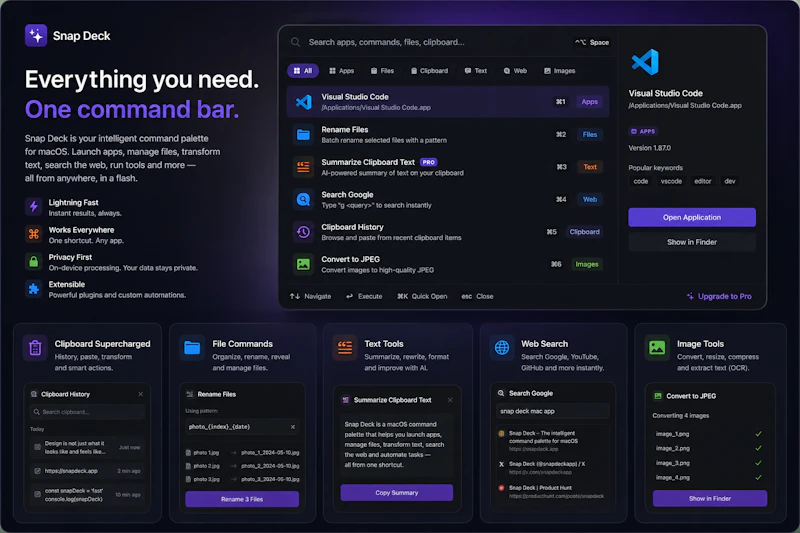This screenshot has height=533, width=800.
Task: Switch to the Apps filter tab
Action: pyautogui.click(x=341, y=71)
